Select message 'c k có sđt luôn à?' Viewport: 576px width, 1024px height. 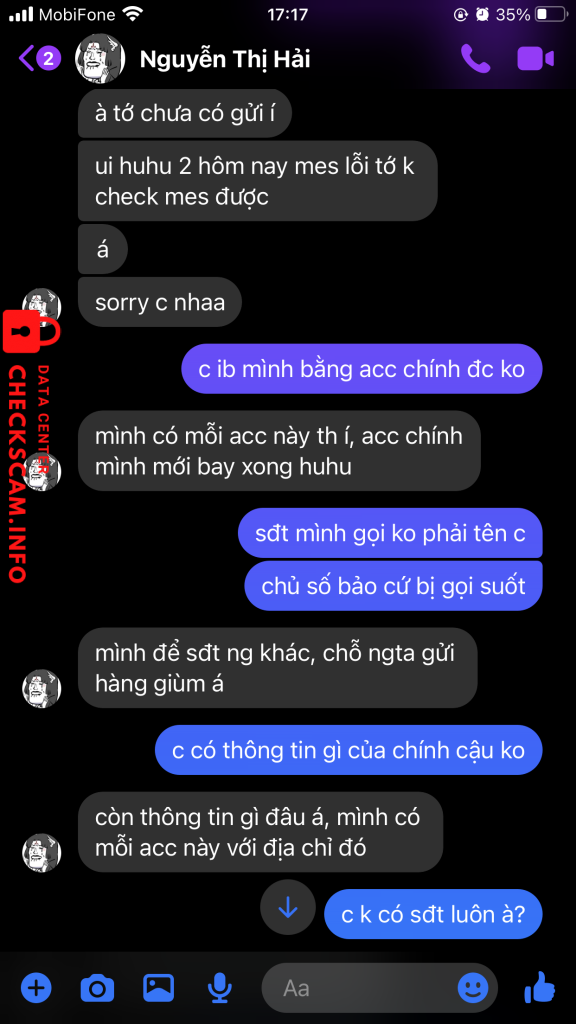point(433,914)
